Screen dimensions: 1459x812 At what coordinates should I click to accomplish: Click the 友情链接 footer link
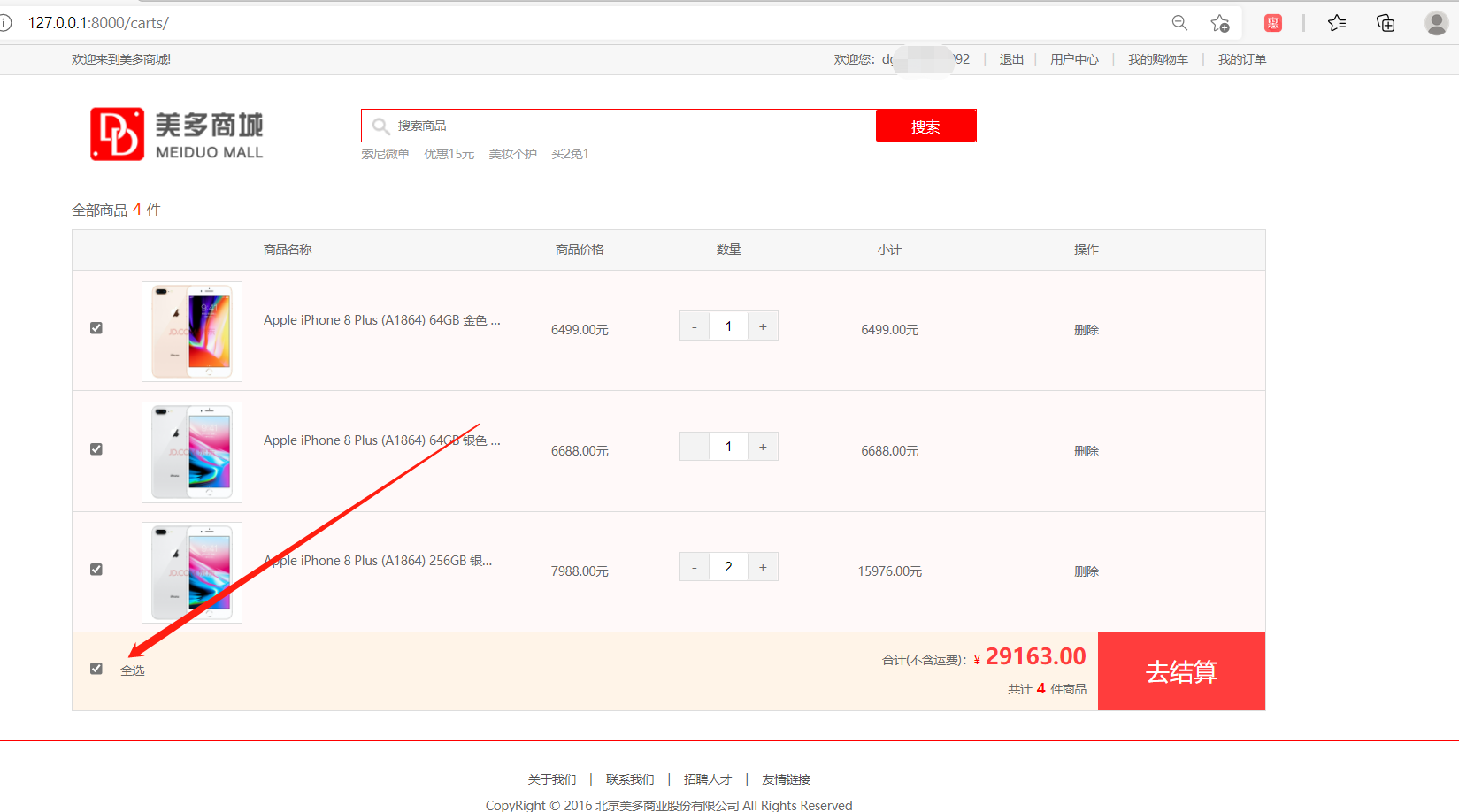coord(786,779)
